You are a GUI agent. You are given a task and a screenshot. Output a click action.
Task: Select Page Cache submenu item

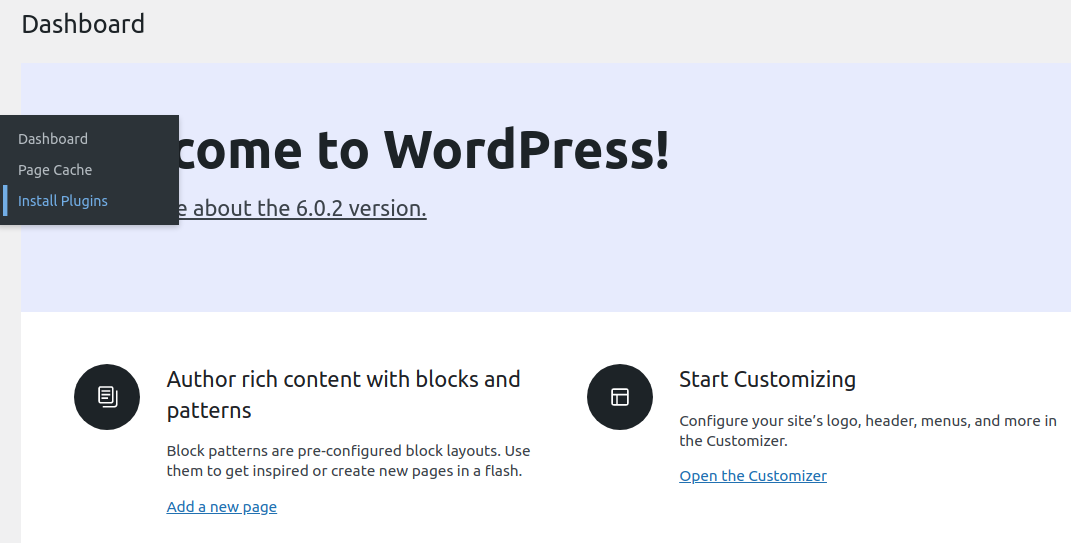(55, 169)
